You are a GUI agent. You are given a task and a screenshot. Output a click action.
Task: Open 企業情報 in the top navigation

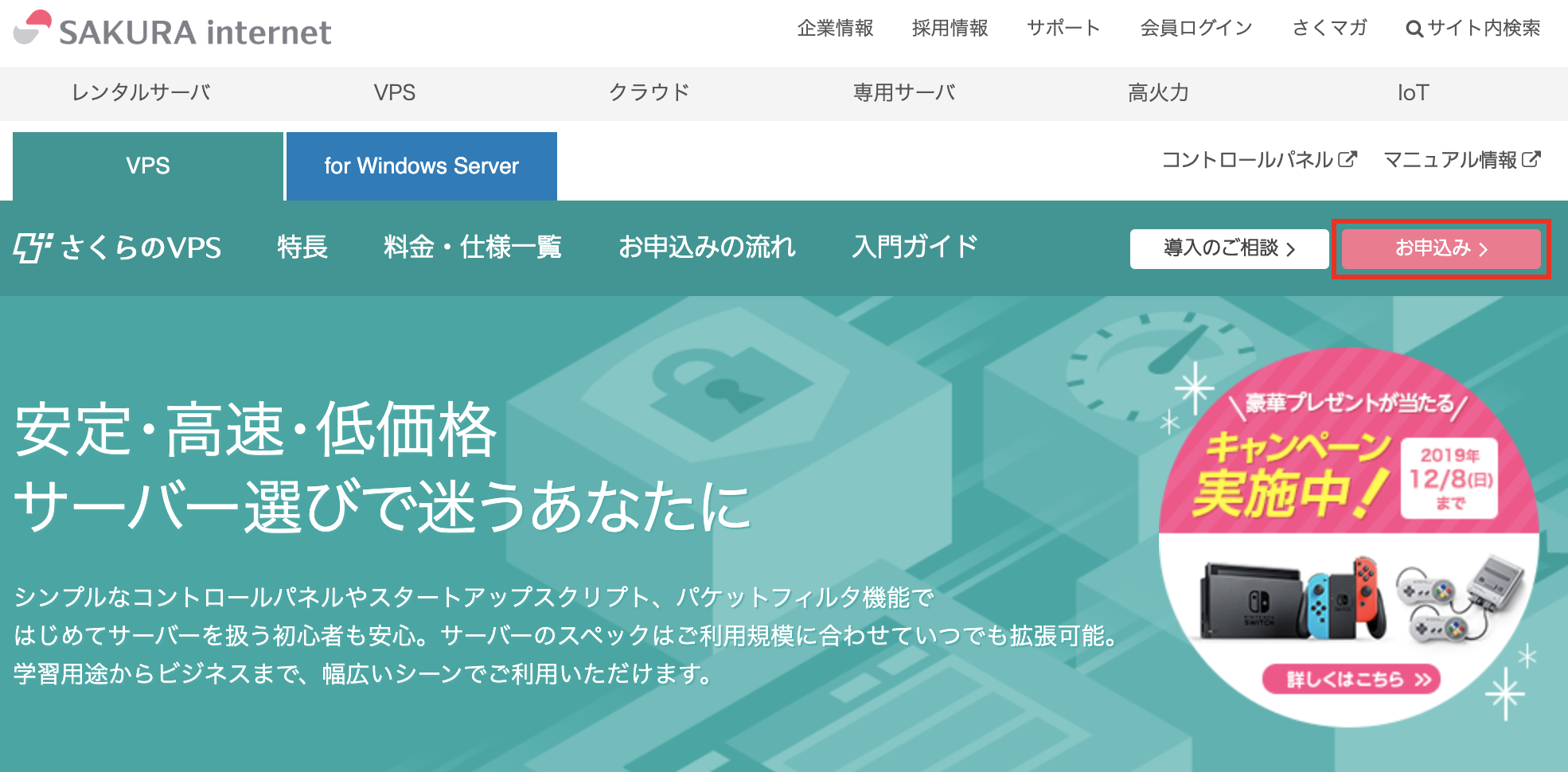coord(836,28)
